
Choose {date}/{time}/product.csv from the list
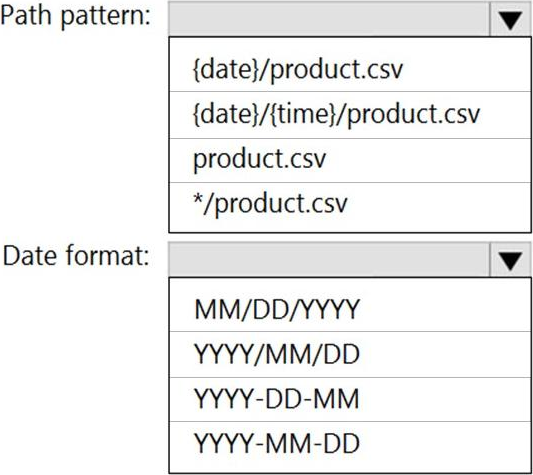click(350, 115)
